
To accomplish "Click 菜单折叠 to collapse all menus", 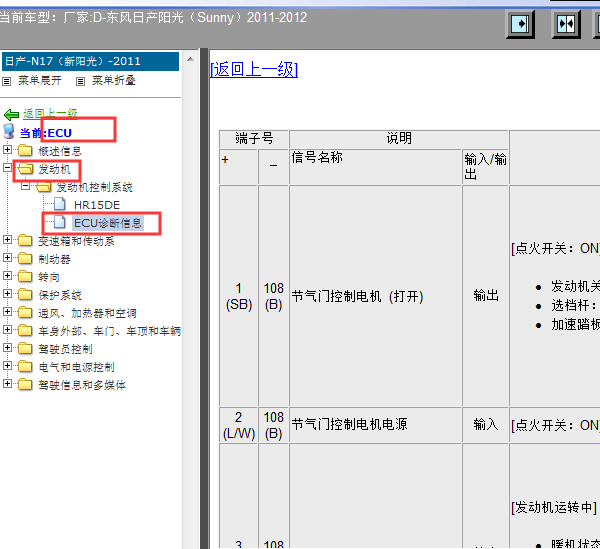I will tap(114, 80).
